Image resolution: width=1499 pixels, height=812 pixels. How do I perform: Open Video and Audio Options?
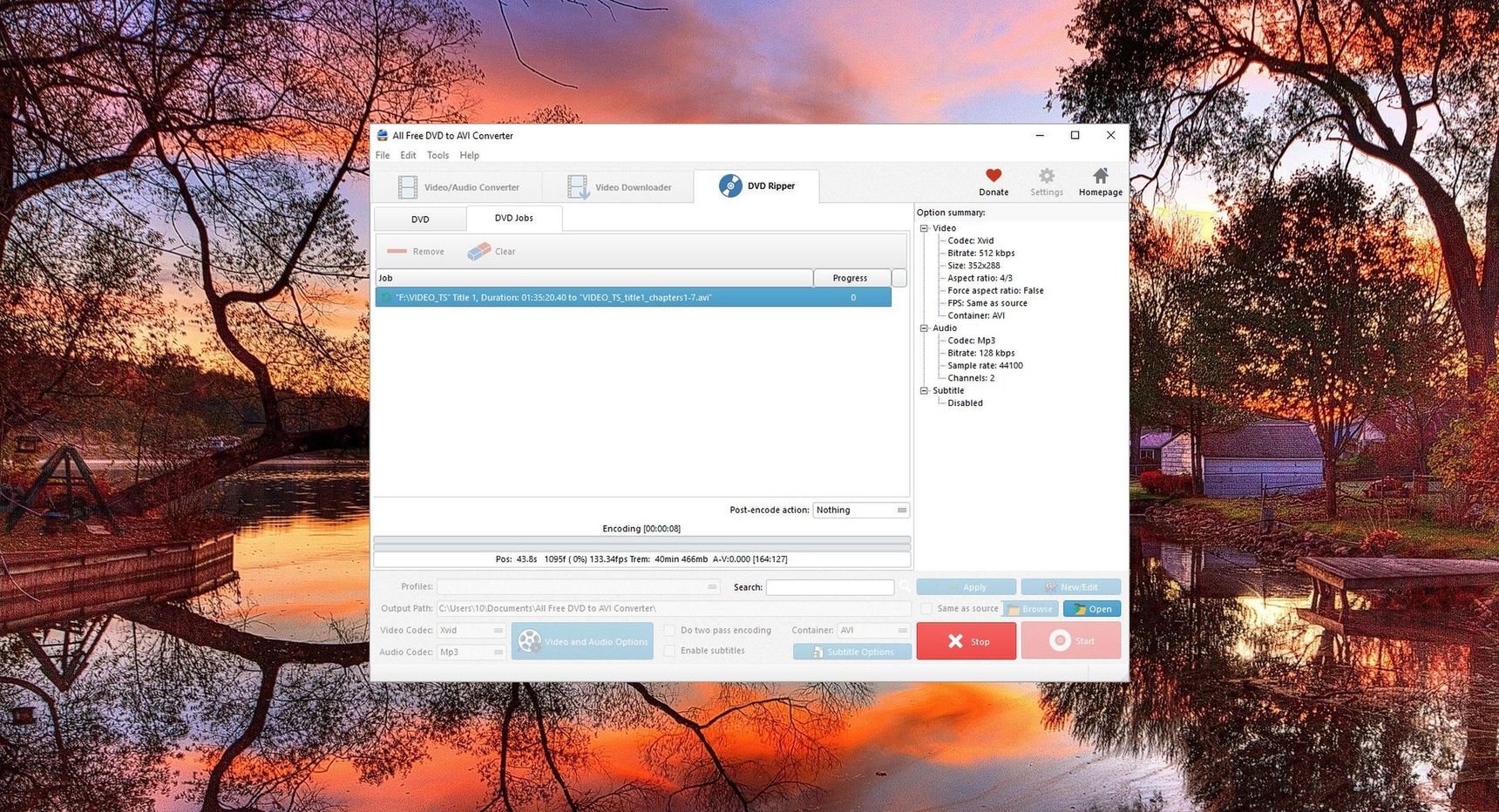pyautogui.click(x=582, y=641)
